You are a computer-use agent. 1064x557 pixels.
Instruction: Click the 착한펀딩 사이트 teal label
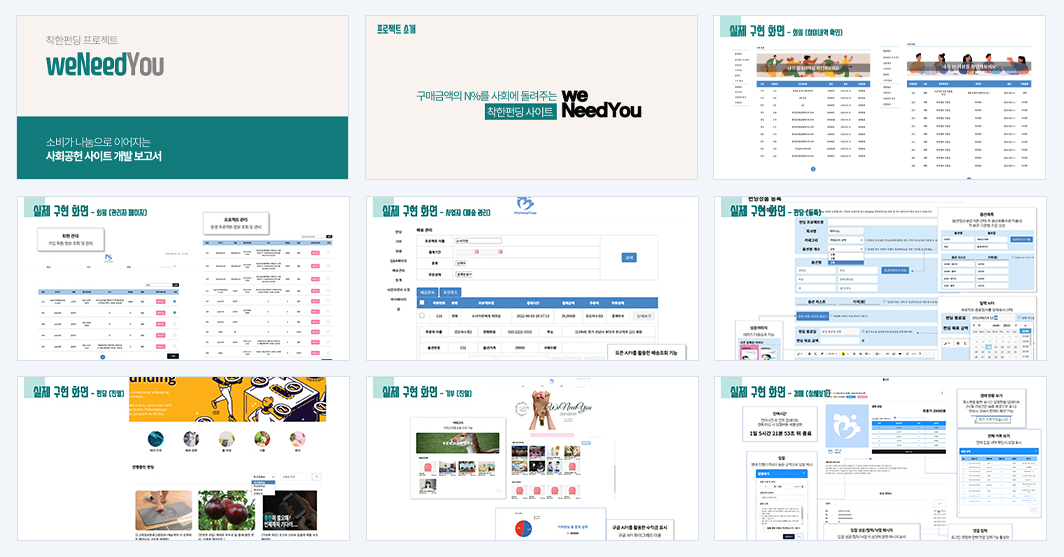[521, 111]
